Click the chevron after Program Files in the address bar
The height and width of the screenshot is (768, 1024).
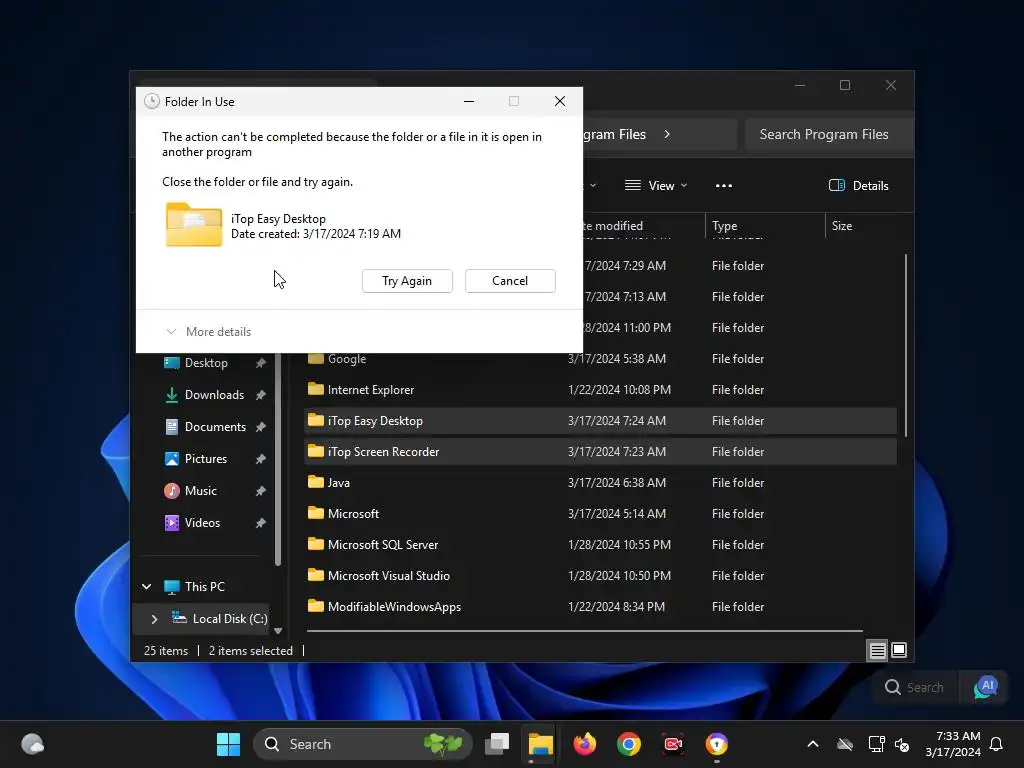667,135
